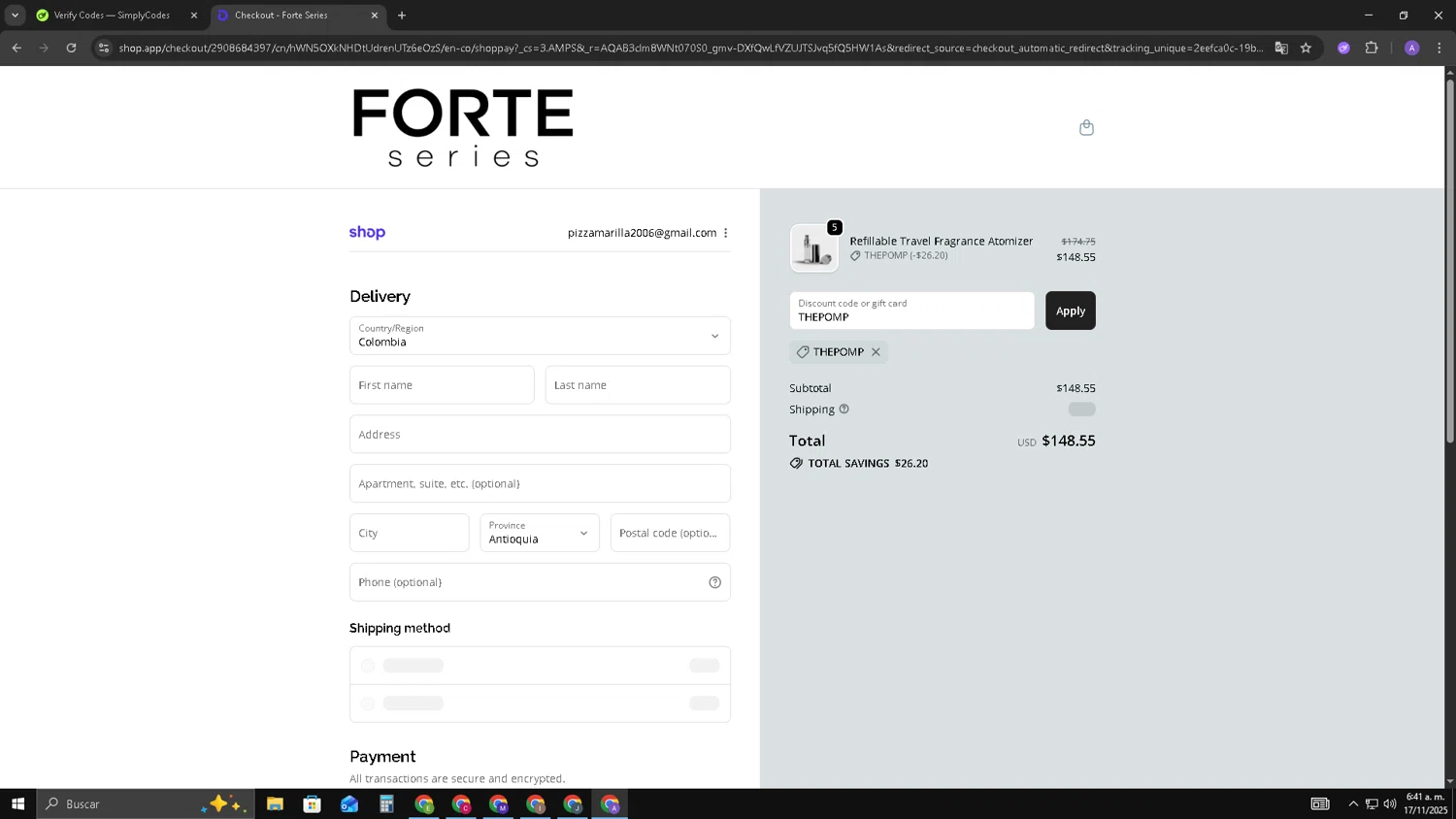Open the Calculator from the taskbar

point(386,803)
